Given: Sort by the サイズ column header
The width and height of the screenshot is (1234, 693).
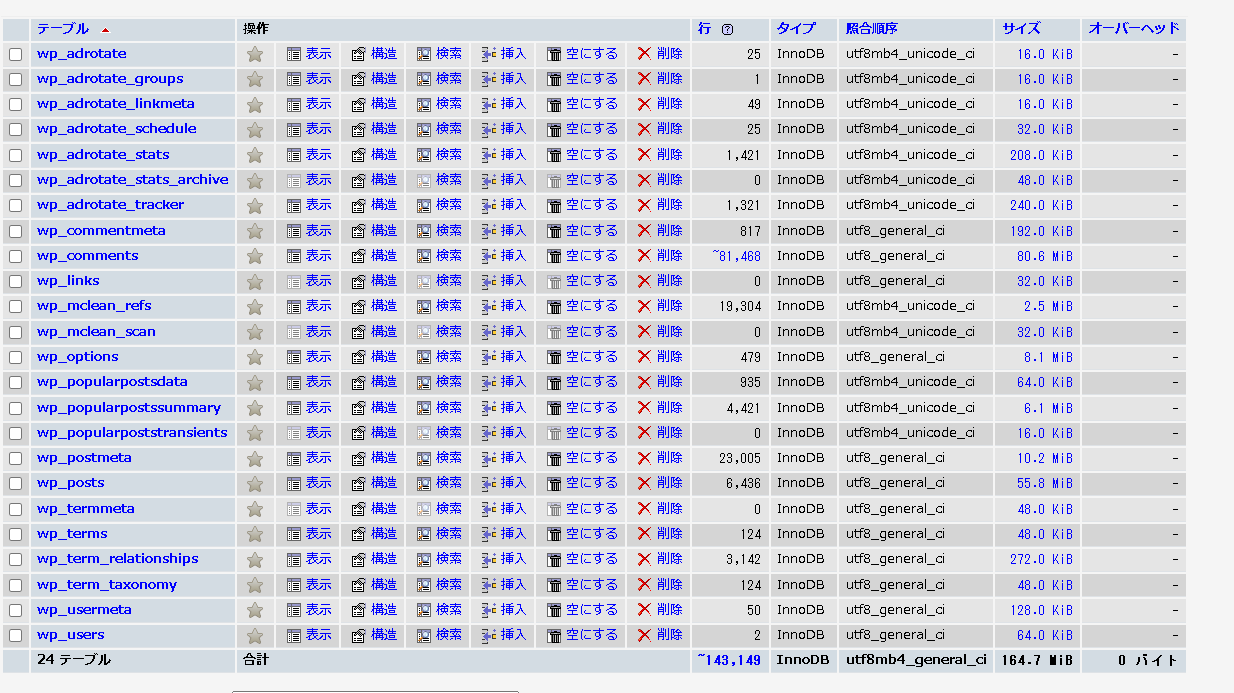Looking at the screenshot, I should (1021, 29).
